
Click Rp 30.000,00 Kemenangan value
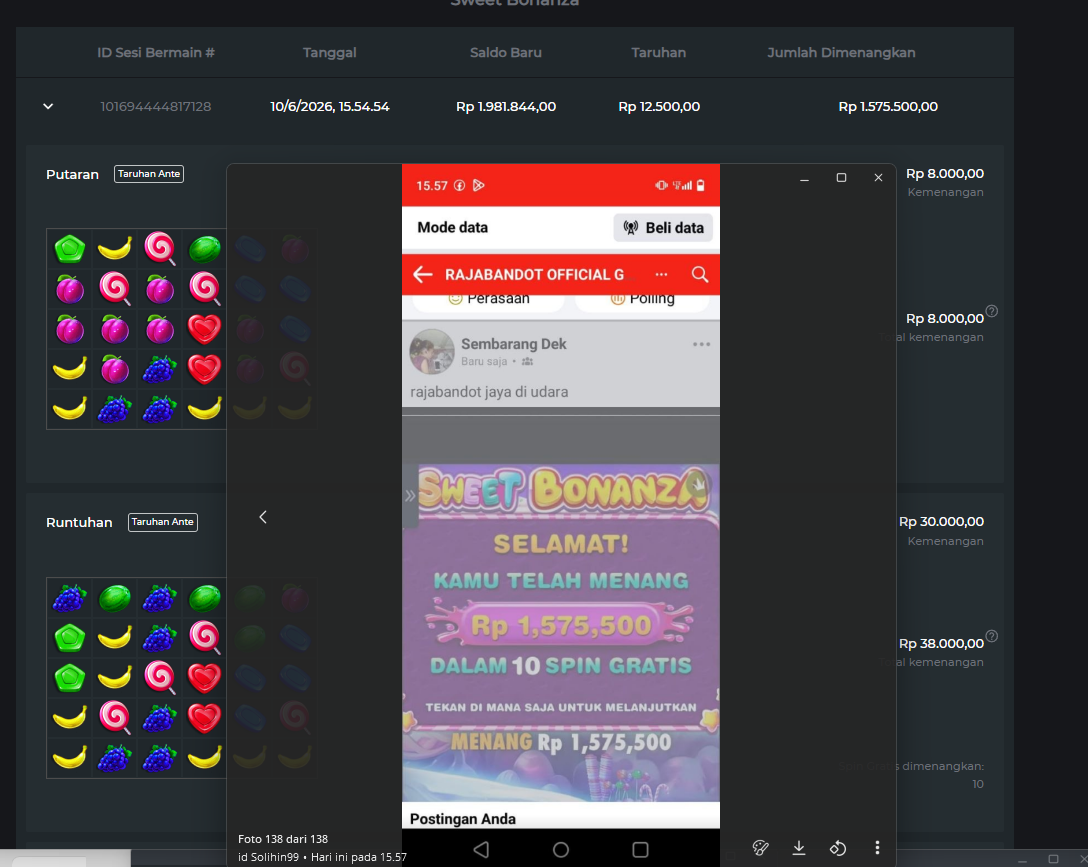pos(941,522)
